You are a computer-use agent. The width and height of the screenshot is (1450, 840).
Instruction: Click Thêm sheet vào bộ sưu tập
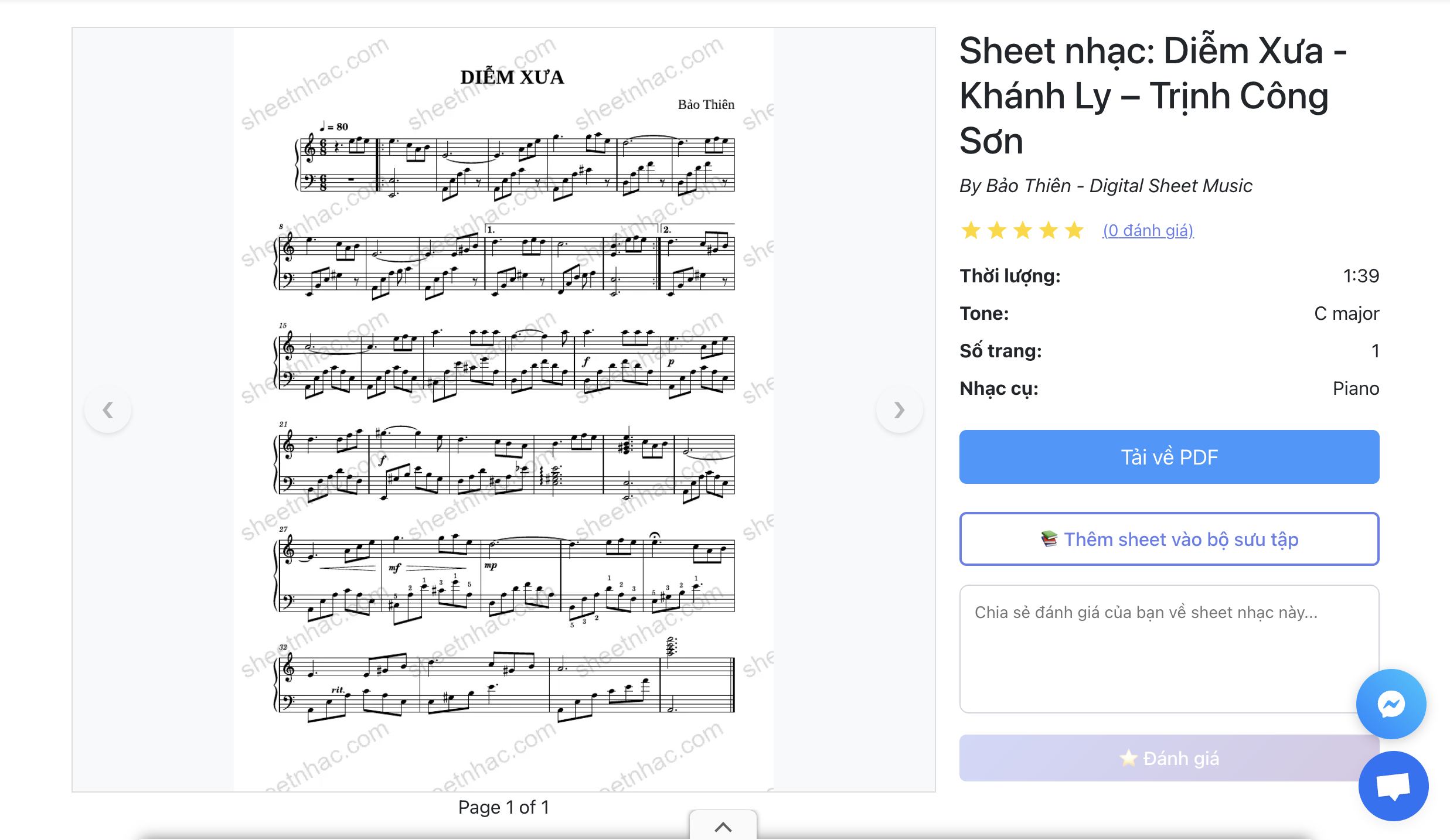point(1169,539)
